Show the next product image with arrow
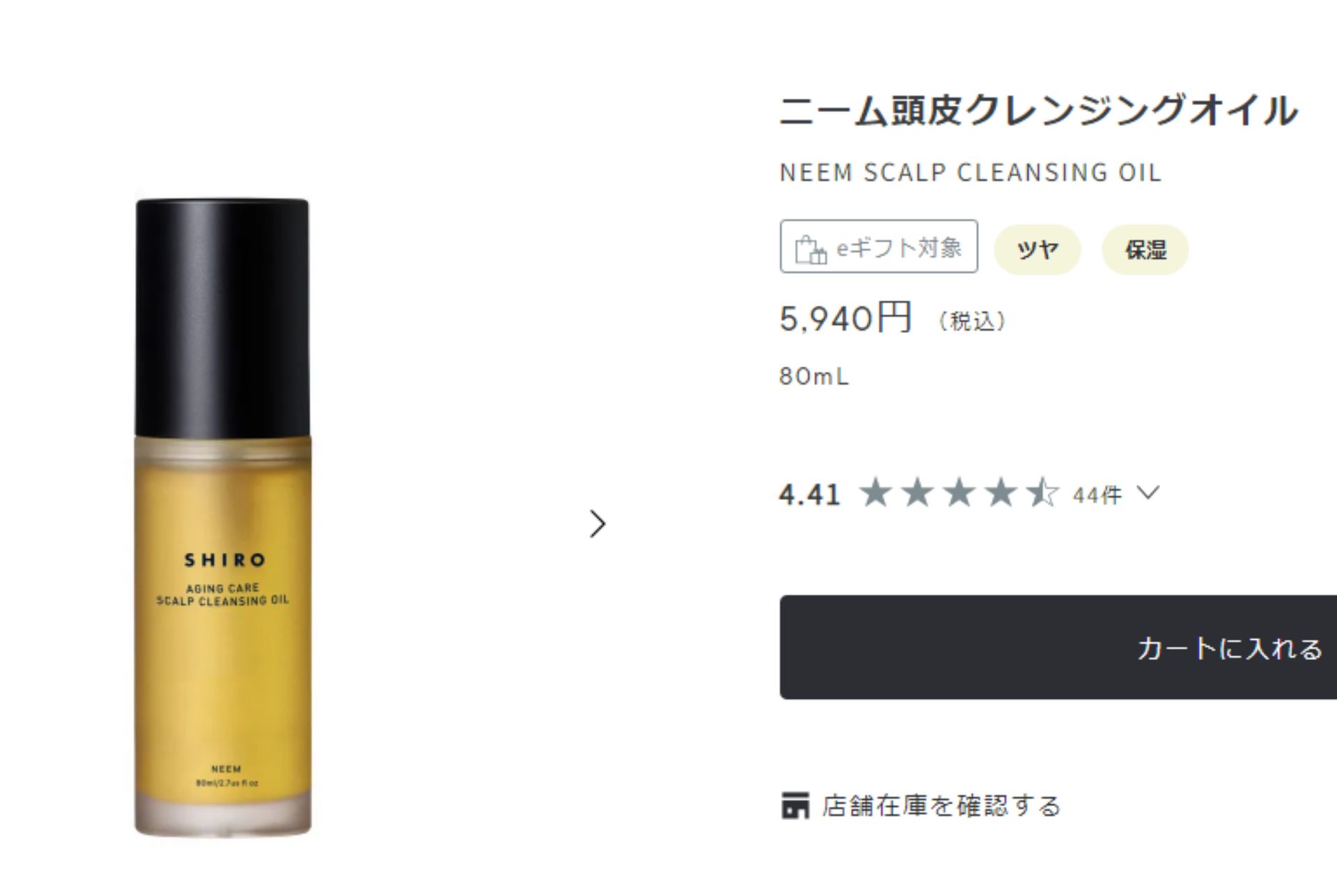This screenshot has height=896, width=1337. (597, 524)
